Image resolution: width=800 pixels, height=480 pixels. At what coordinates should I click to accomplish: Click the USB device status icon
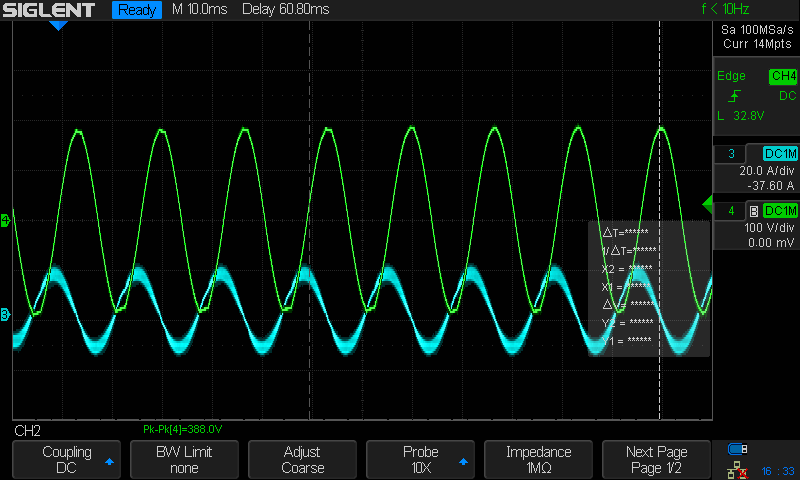tap(737, 449)
